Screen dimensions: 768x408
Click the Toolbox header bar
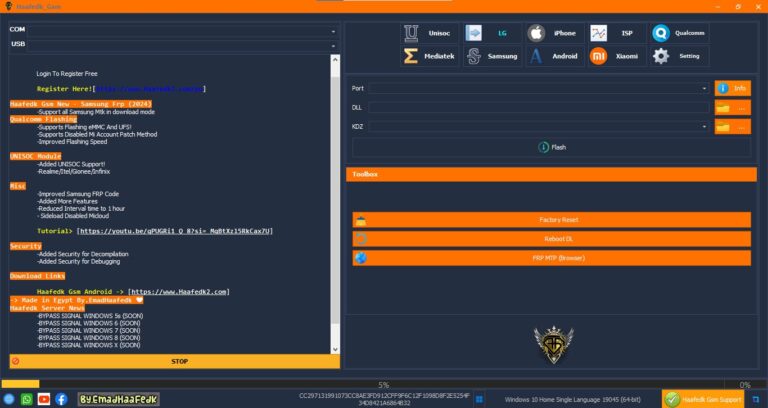point(551,174)
